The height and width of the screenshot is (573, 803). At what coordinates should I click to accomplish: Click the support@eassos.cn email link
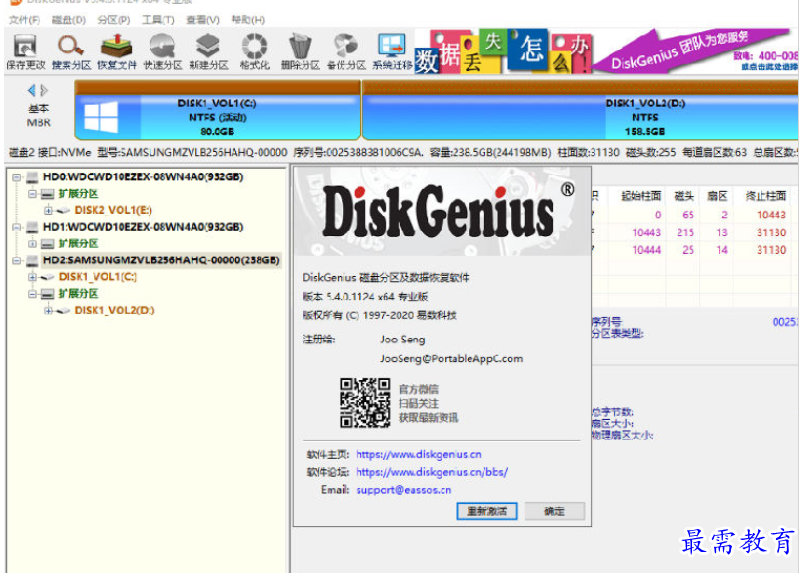pyautogui.click(x=404, y=490)
